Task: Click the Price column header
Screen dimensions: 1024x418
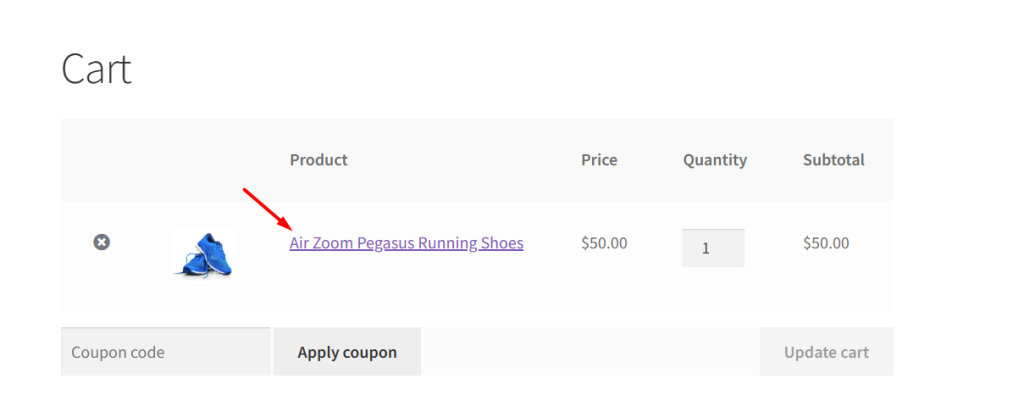Action: (599, 160)
